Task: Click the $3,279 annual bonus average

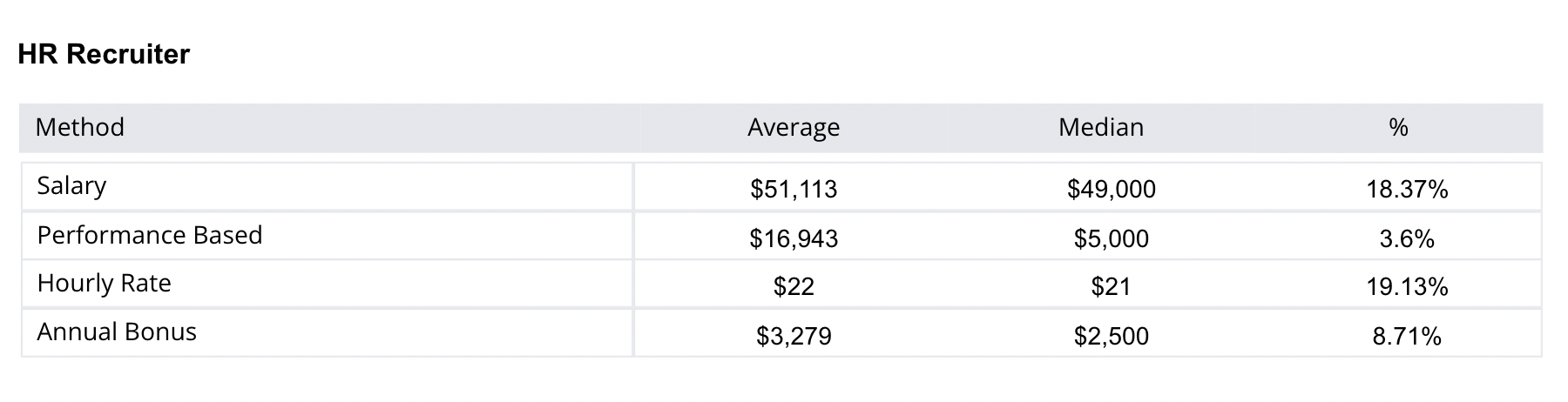Action: 793,336
